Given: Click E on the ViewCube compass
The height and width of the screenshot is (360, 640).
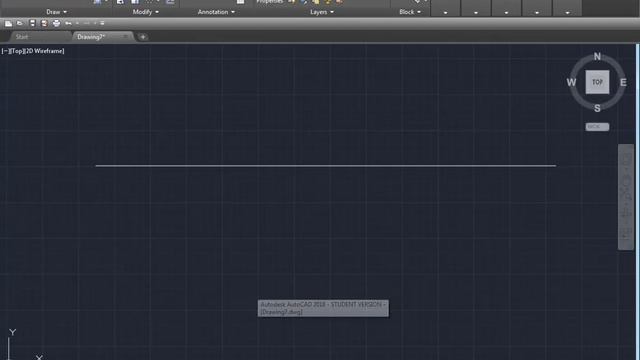Looking at the screenshot, I should [x=623, y=82].
